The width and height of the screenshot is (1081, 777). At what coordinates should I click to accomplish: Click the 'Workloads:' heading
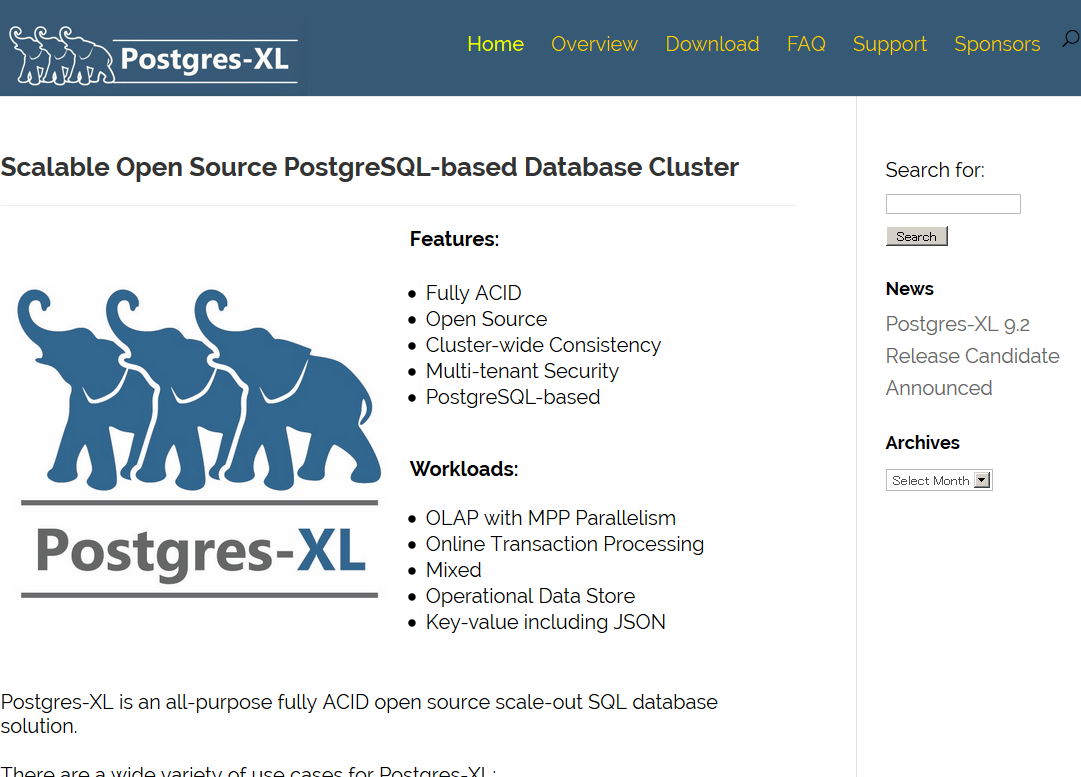click(464, 469)
